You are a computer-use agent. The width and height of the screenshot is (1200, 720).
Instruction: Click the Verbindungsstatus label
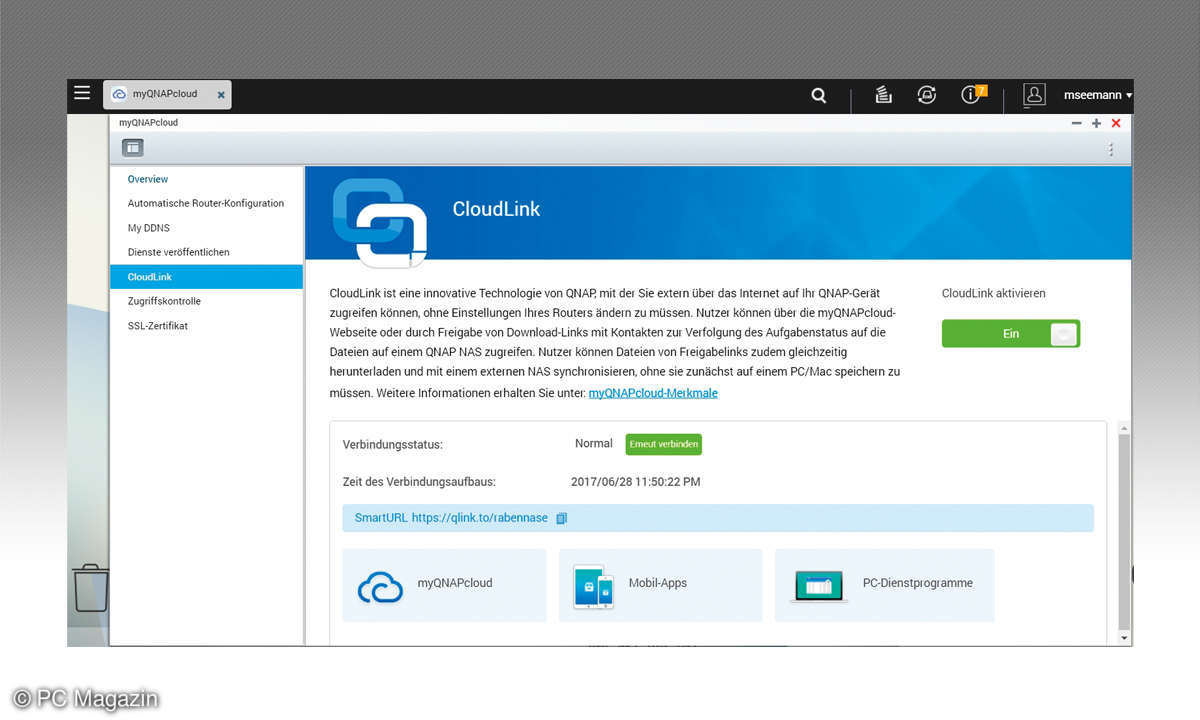[392, 444]
